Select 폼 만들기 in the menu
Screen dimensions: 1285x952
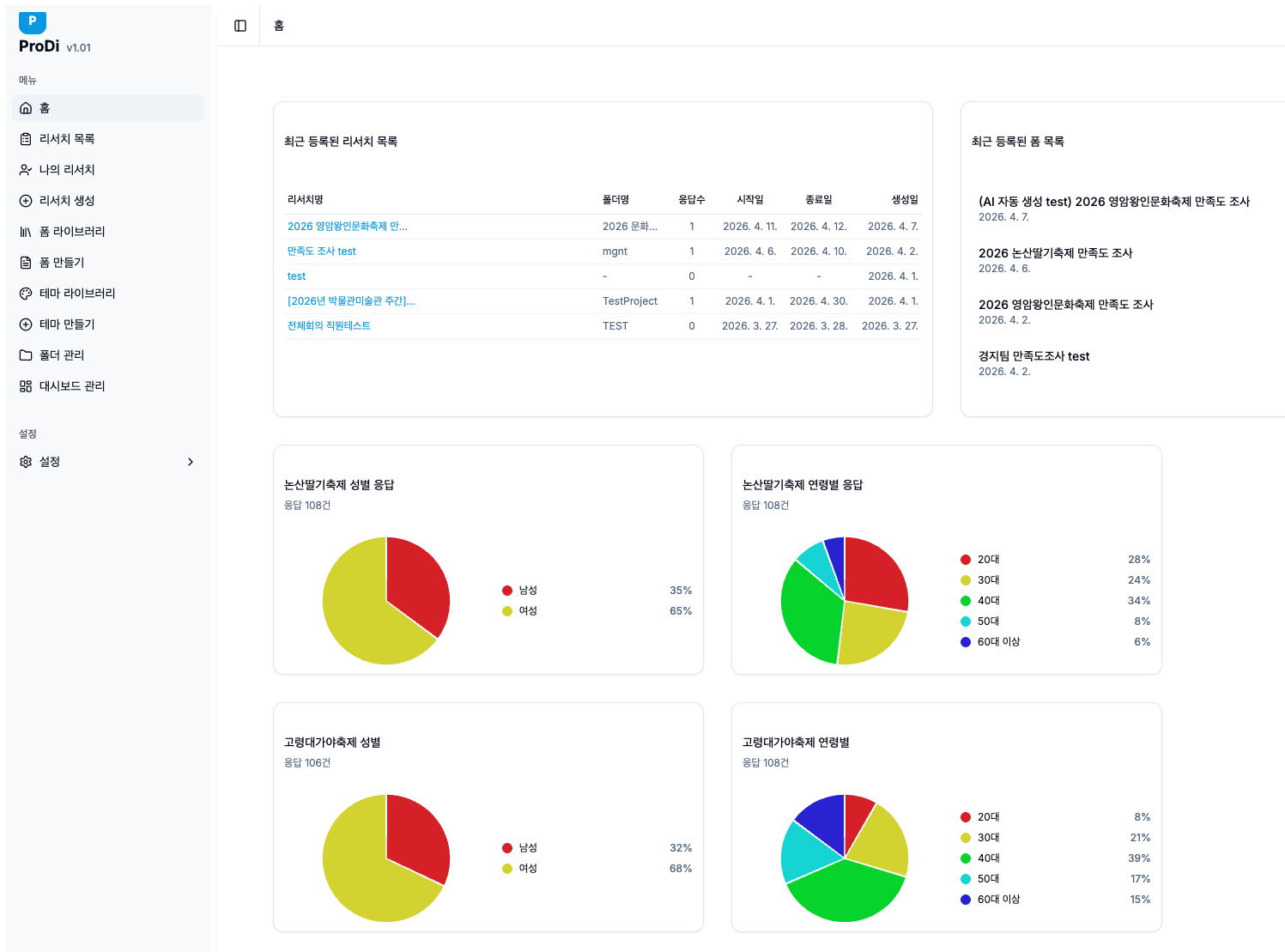click(x=62, y=263)
